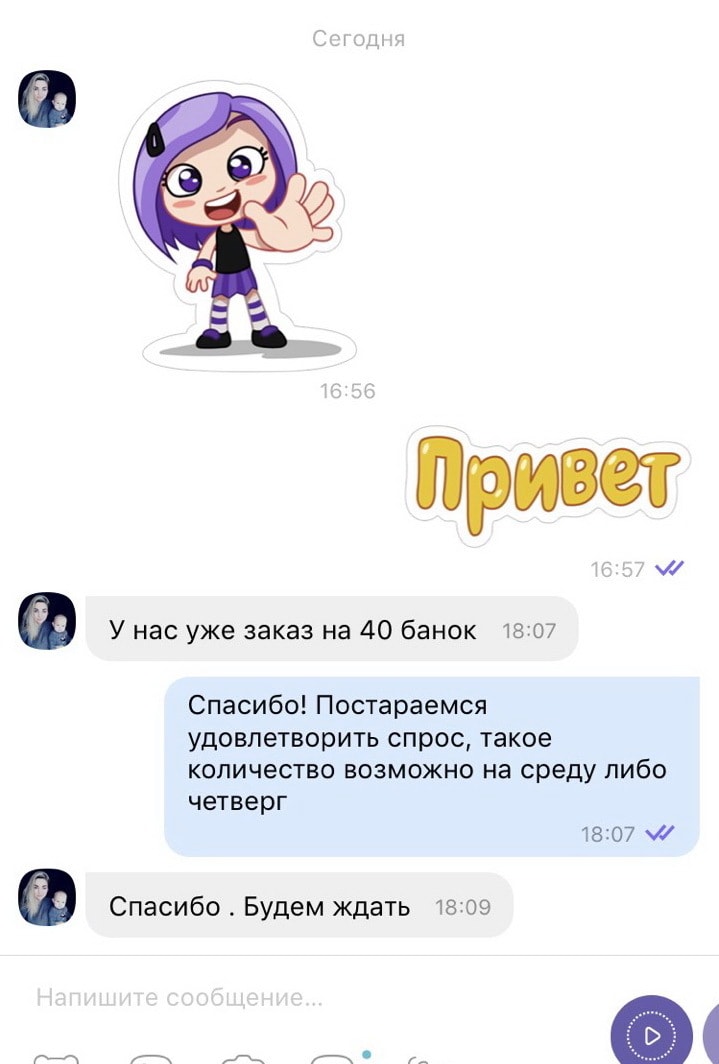Tap the read checkmarks beside 18:07 in blue bubble
The width and height of the screenshot is (719, 1064).
[x=660, y=833]
